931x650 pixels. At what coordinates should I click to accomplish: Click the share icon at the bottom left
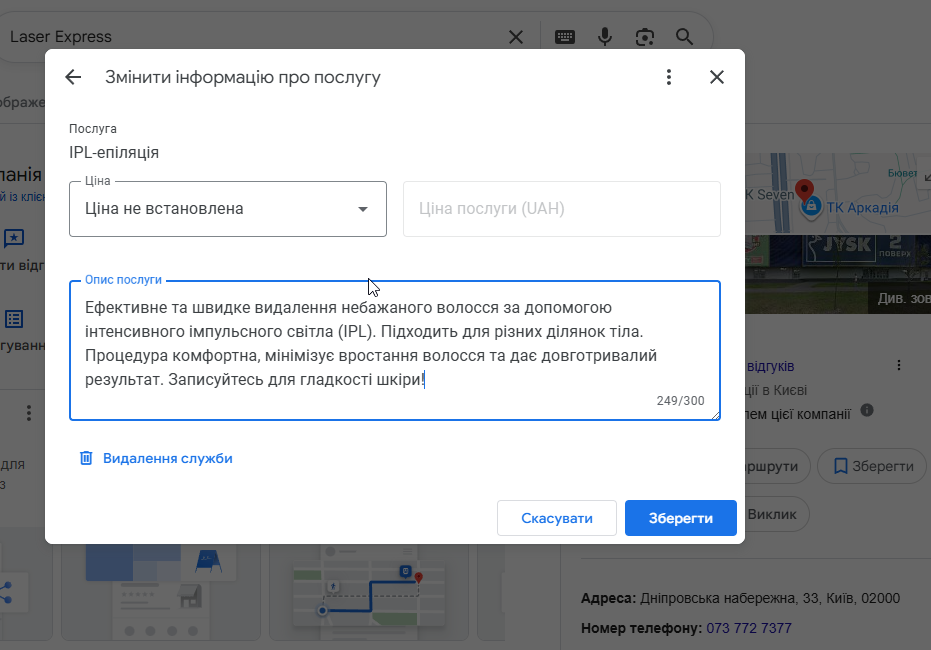6,592
